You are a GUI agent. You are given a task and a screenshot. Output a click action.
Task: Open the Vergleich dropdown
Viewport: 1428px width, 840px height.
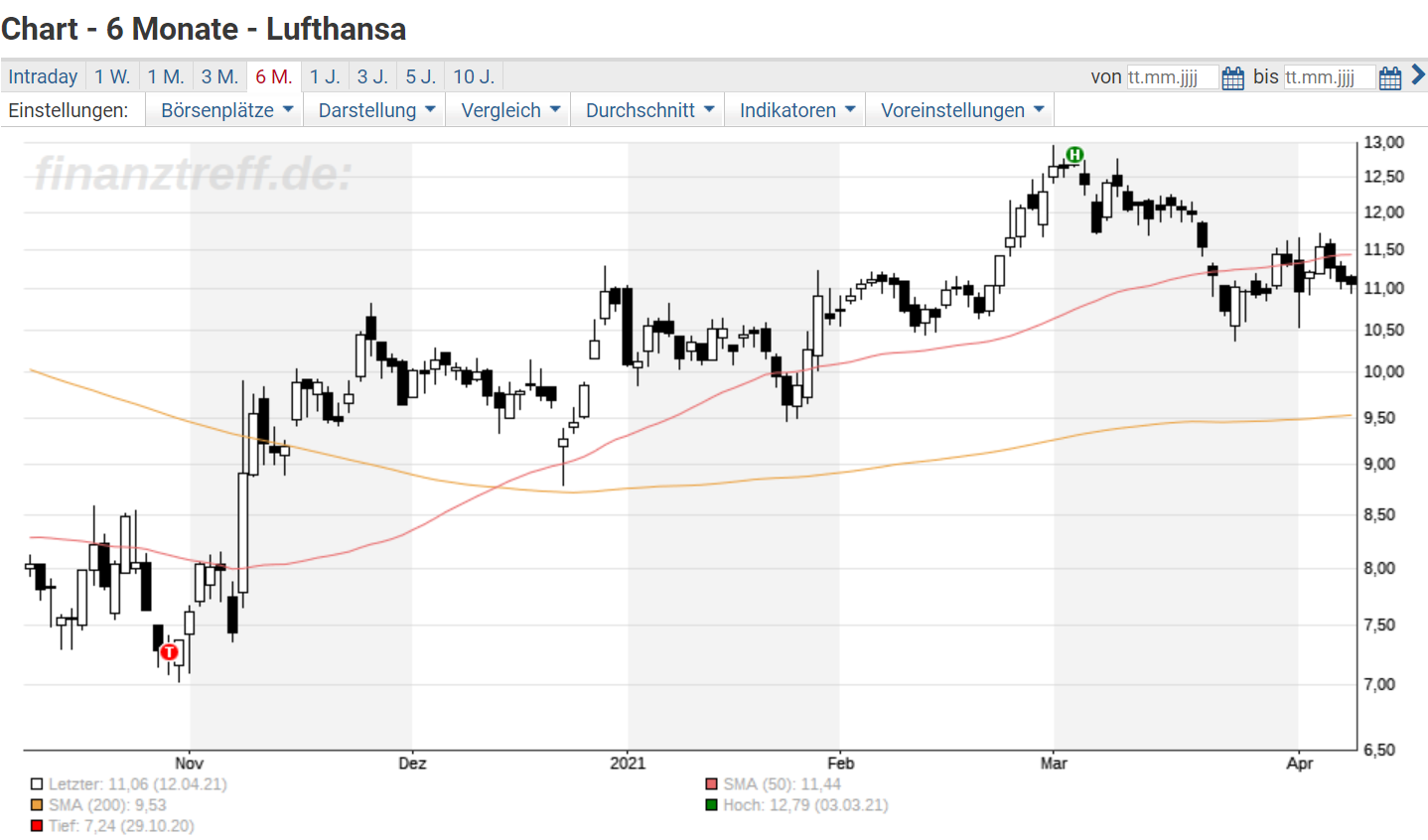(x=510, y=110)
